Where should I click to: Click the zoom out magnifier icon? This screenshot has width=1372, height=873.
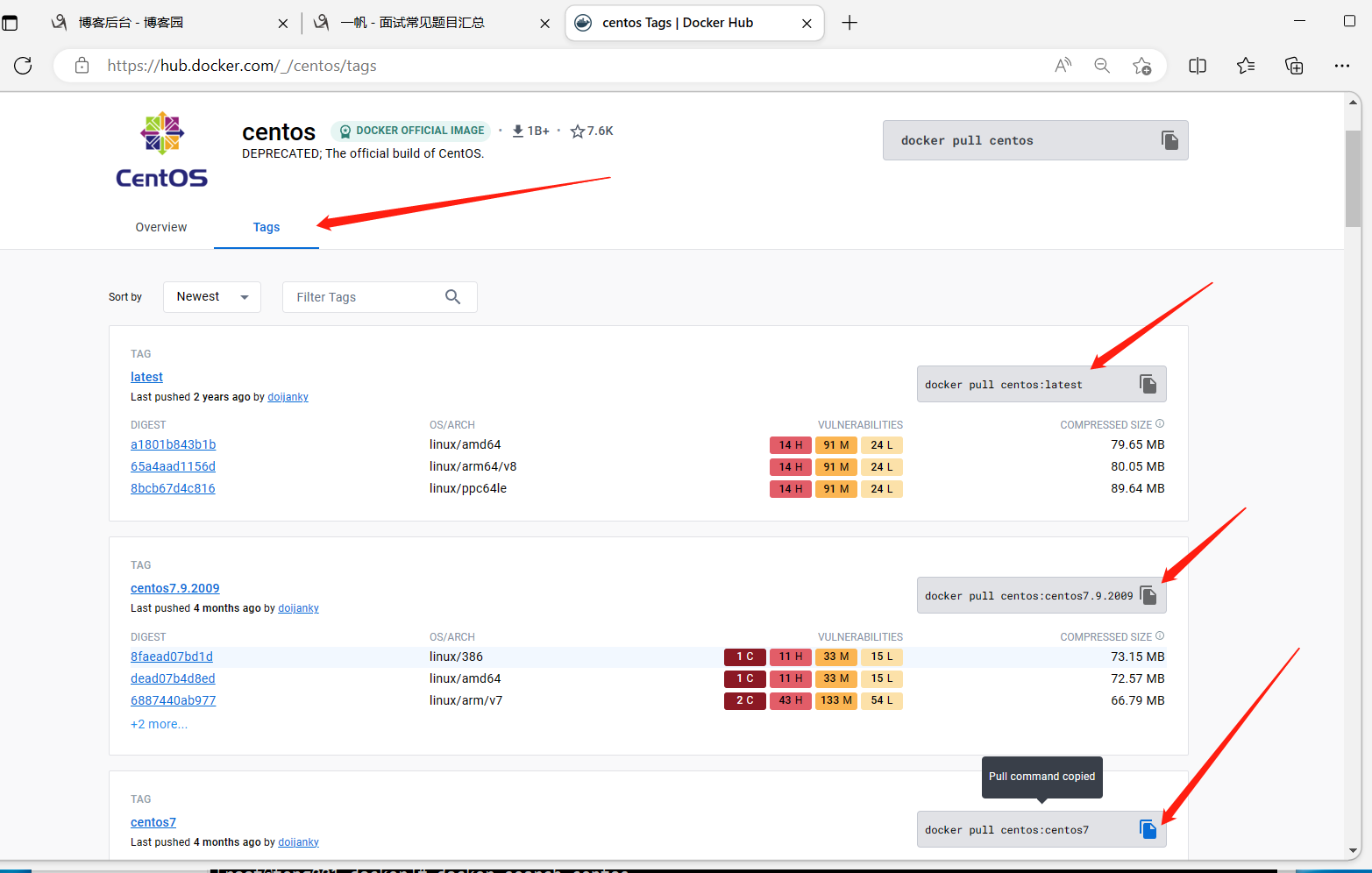[1102, 66]
